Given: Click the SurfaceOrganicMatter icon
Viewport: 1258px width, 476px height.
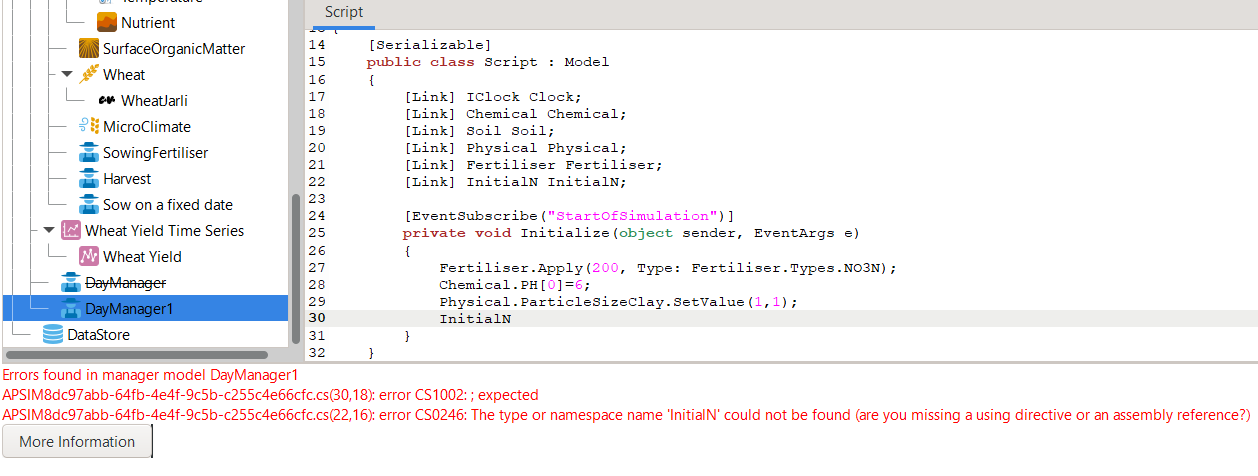Looking at the screenshot, I should pos(88,48).
